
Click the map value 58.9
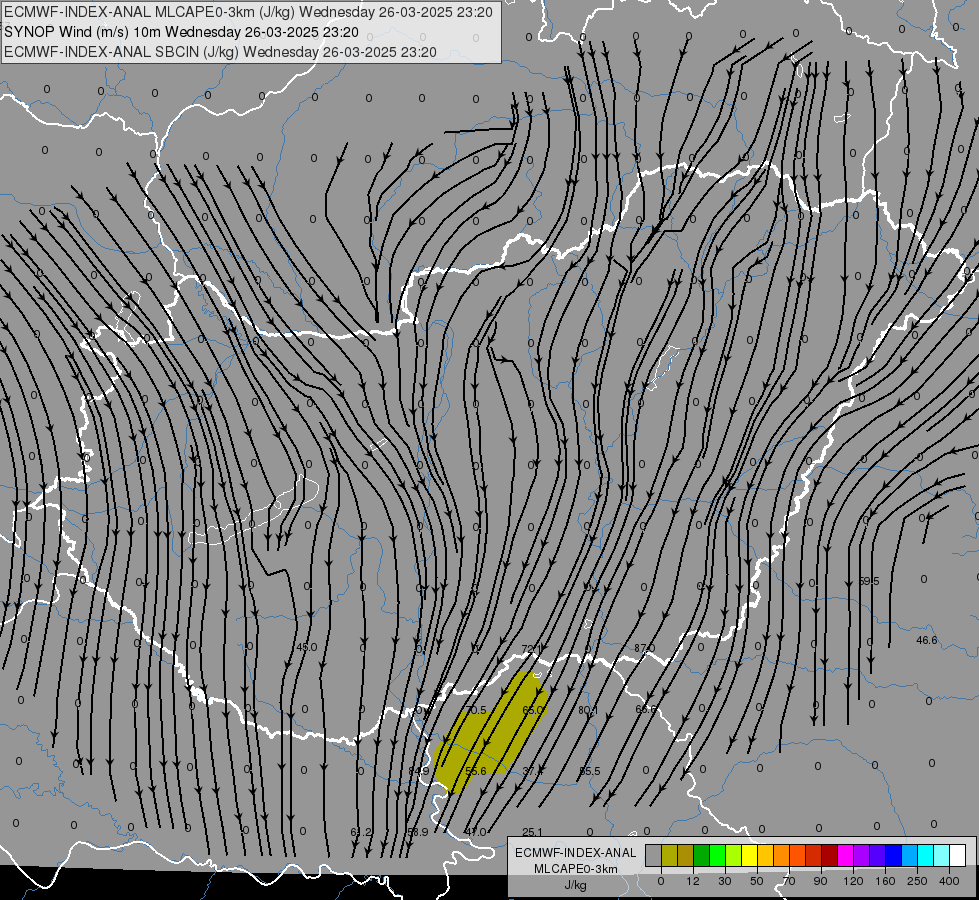(x=418, y=832)
